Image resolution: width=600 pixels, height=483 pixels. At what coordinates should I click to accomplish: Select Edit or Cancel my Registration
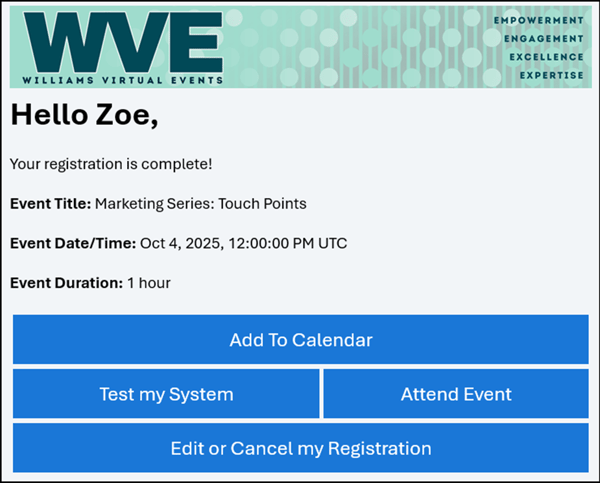(x=300, y=448)
